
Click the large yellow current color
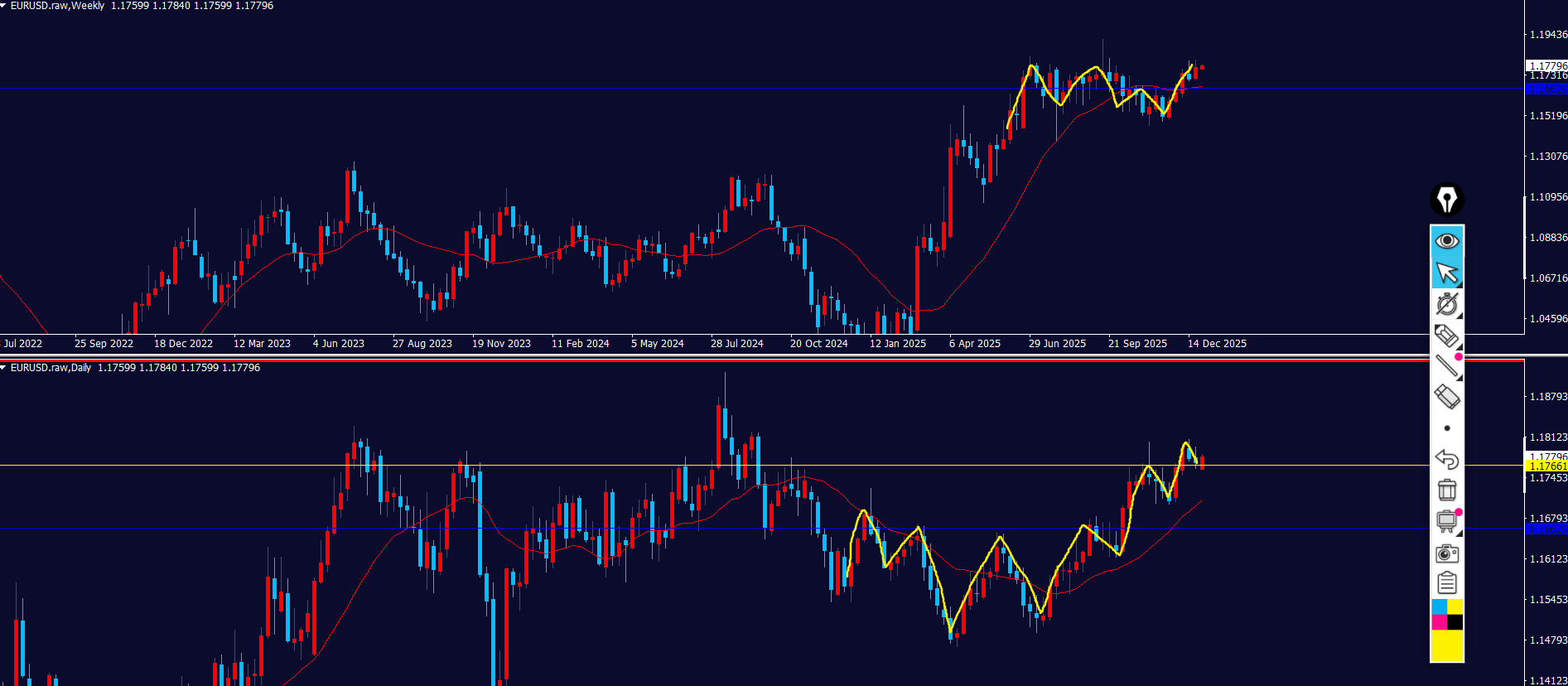click(x=1446, y=645)
